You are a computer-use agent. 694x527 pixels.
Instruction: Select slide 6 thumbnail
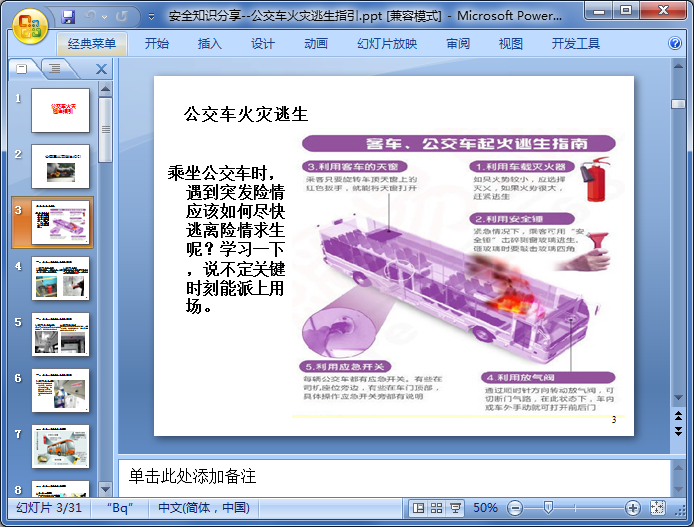pyautogui.click(x=60, y=391)
